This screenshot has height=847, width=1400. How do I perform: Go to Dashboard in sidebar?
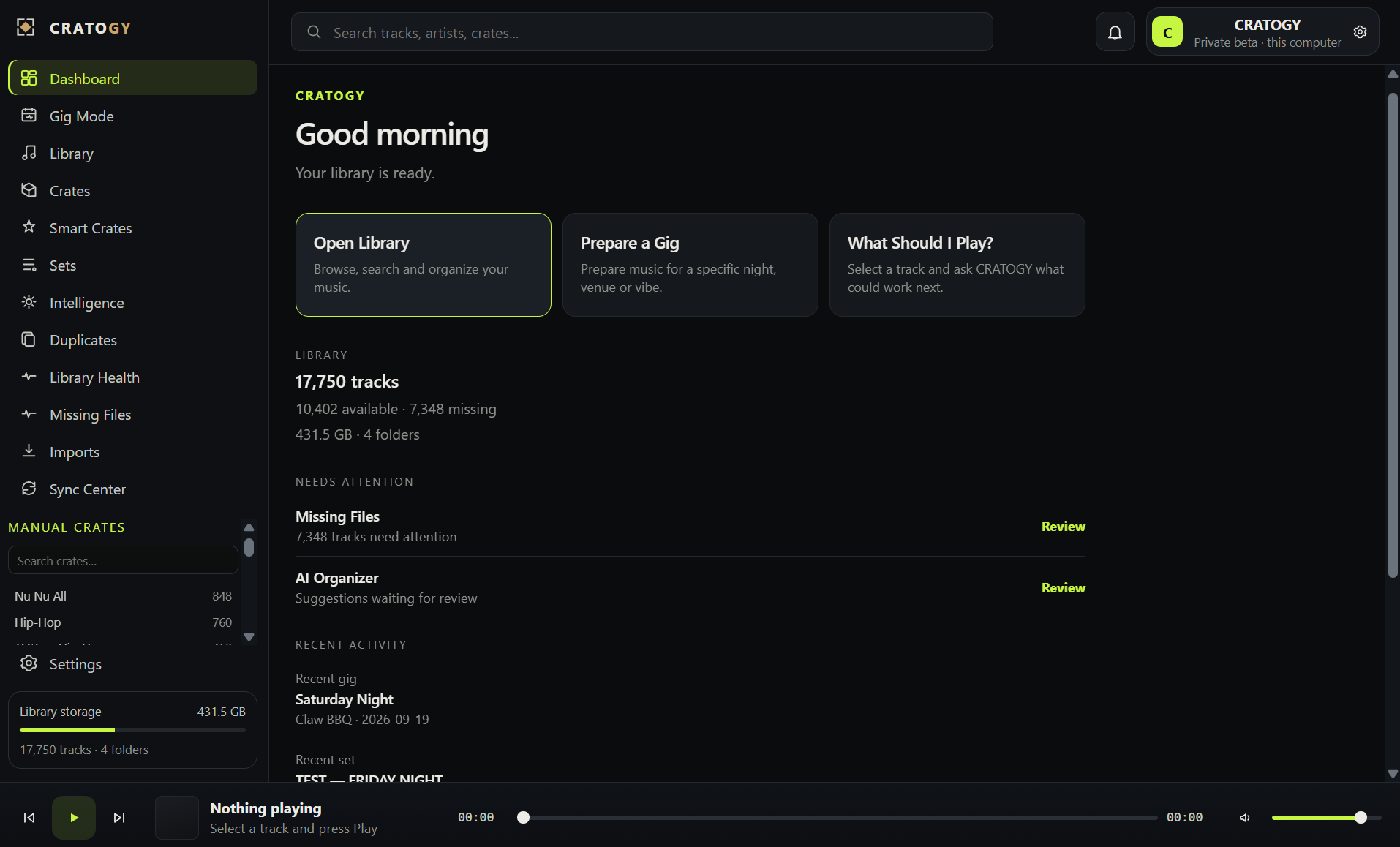132,78
